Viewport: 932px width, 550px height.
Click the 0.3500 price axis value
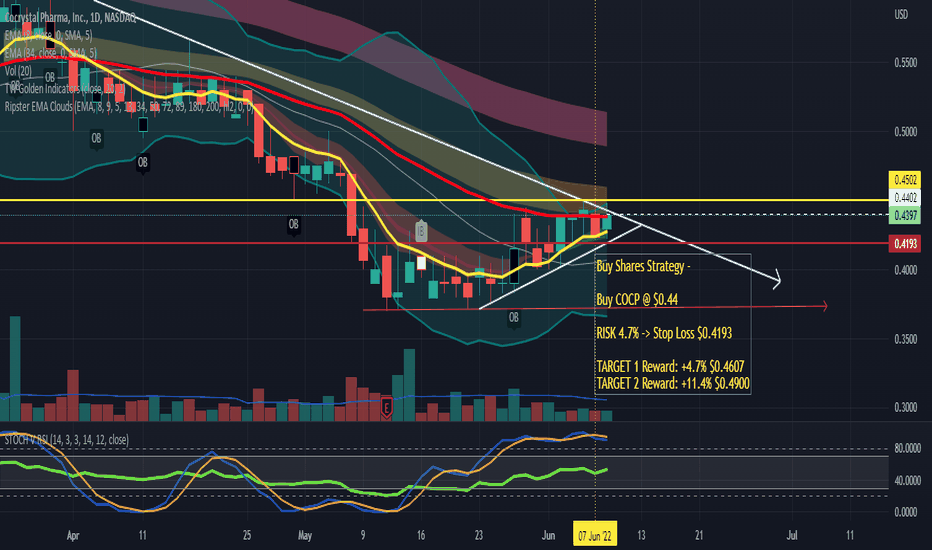point(906,340)
